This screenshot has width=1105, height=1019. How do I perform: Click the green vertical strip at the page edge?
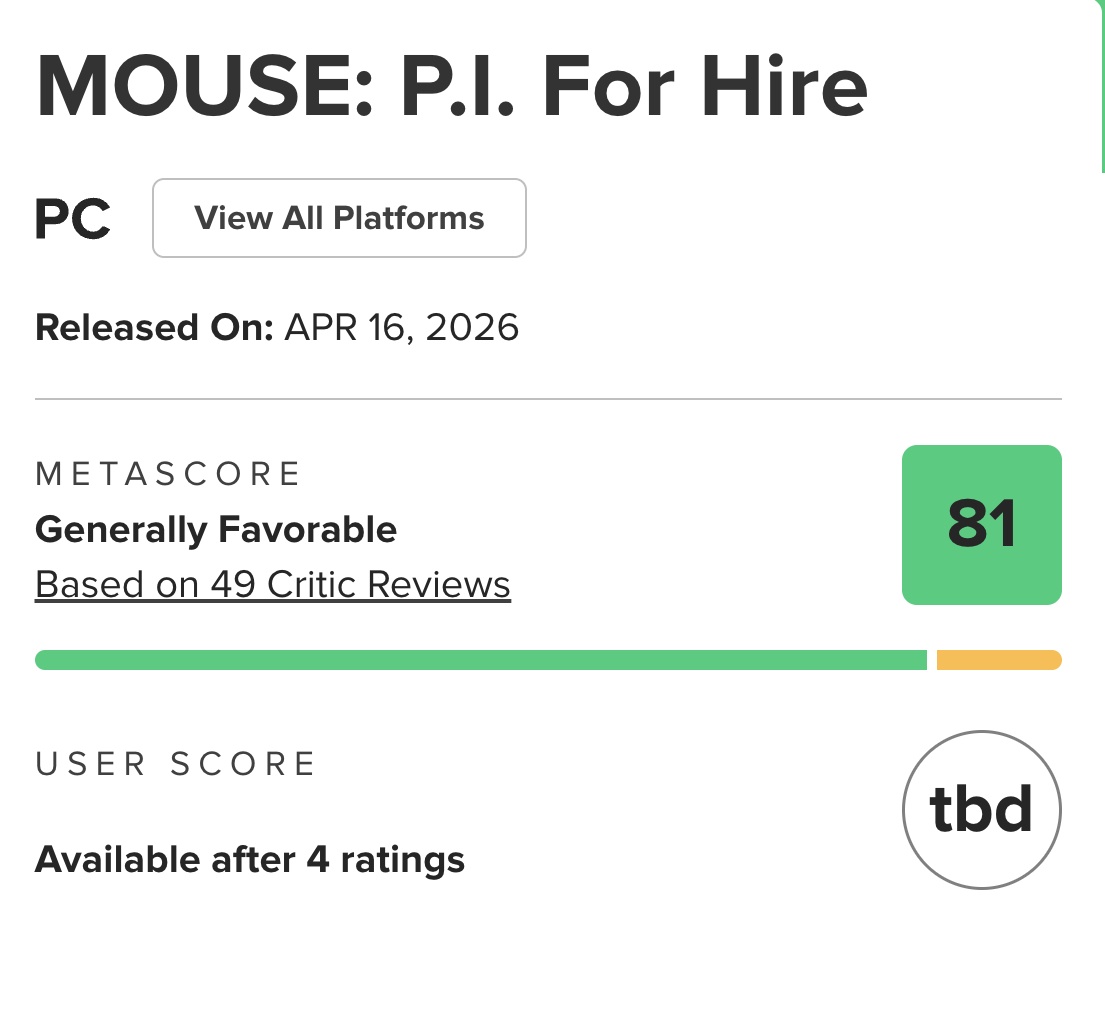pos(1102,86)
